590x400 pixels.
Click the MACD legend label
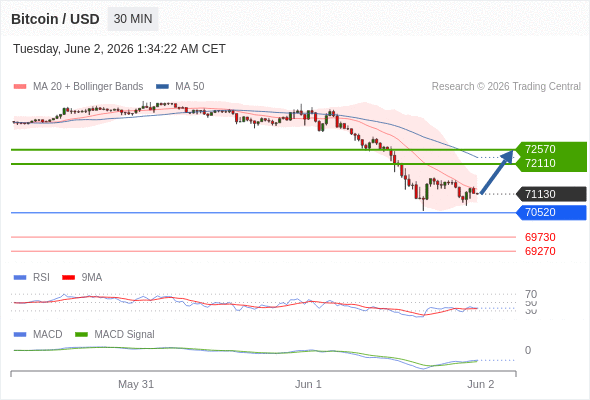47,334
